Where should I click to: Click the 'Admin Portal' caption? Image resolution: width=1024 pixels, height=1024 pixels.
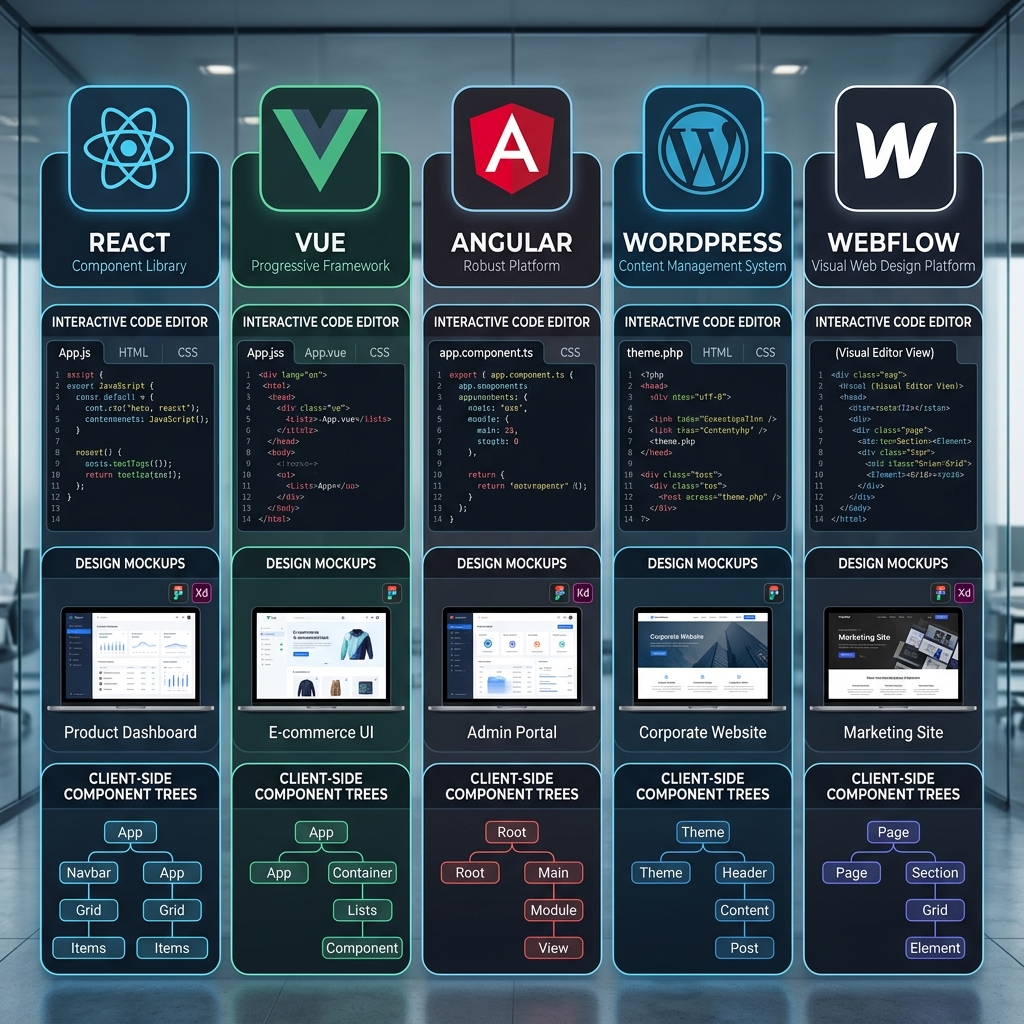[x=512, y=732]
